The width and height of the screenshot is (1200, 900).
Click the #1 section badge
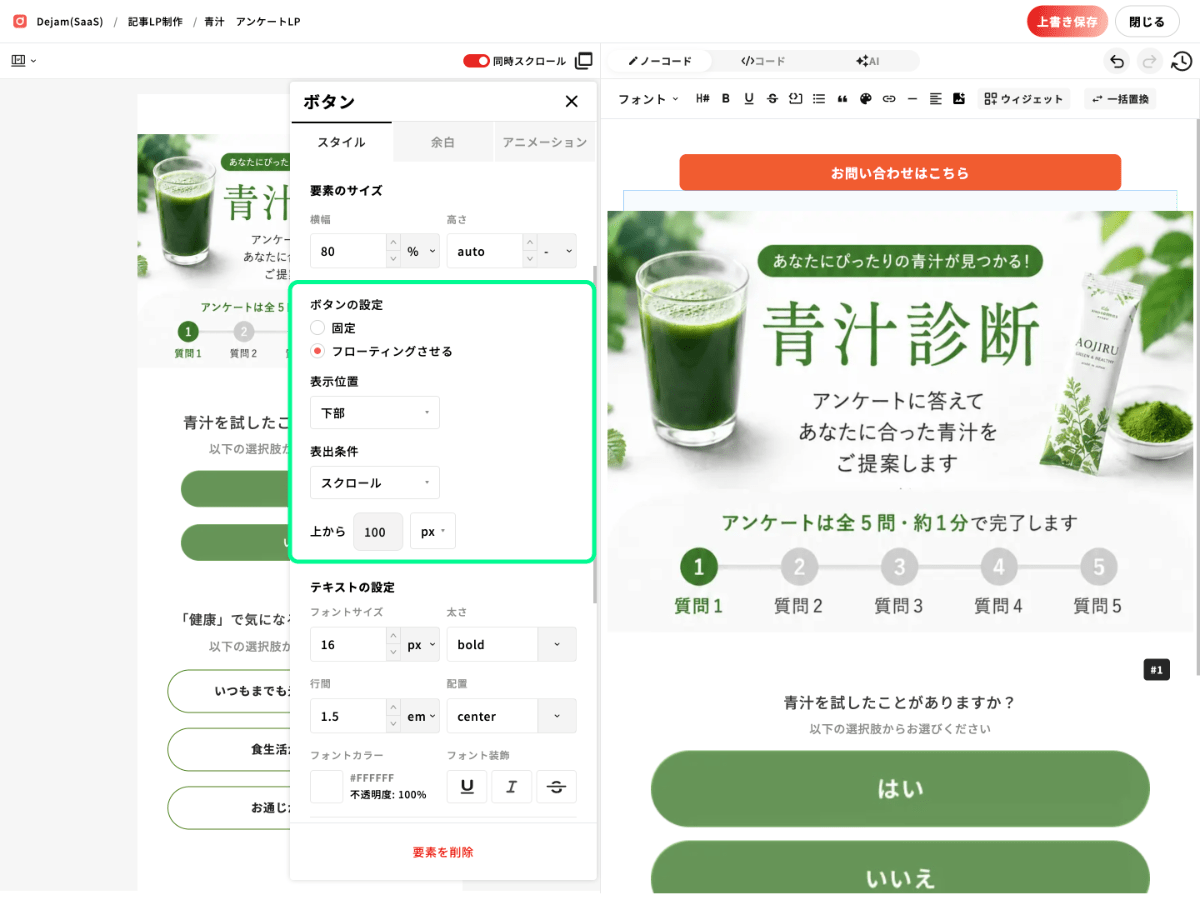(1156, 670)
